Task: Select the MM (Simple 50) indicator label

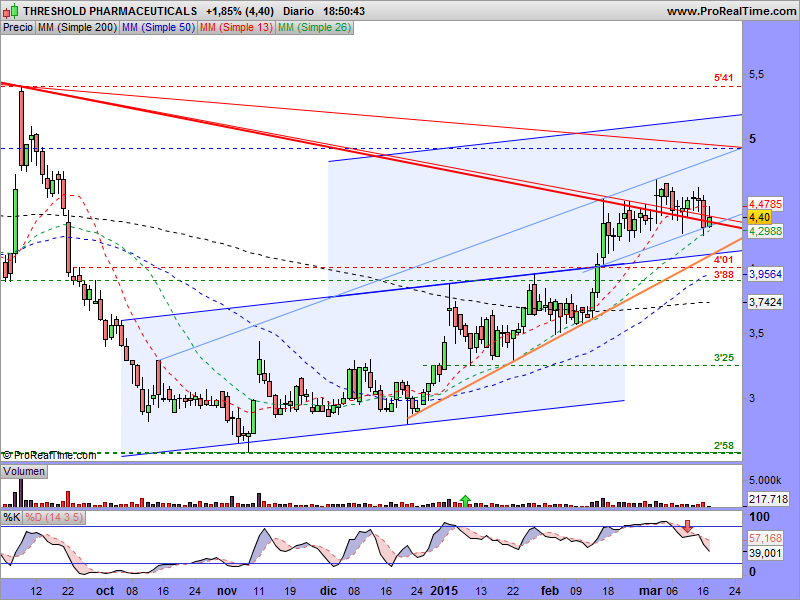Action: point(158,28)
